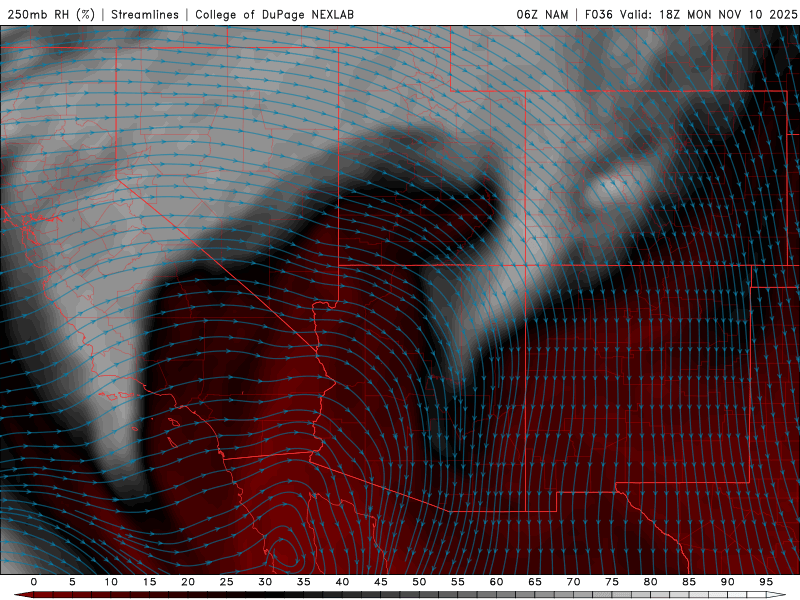Click the '15' value on the color scale
Screen dimensions: 800x600
click(x=149, y=582)
